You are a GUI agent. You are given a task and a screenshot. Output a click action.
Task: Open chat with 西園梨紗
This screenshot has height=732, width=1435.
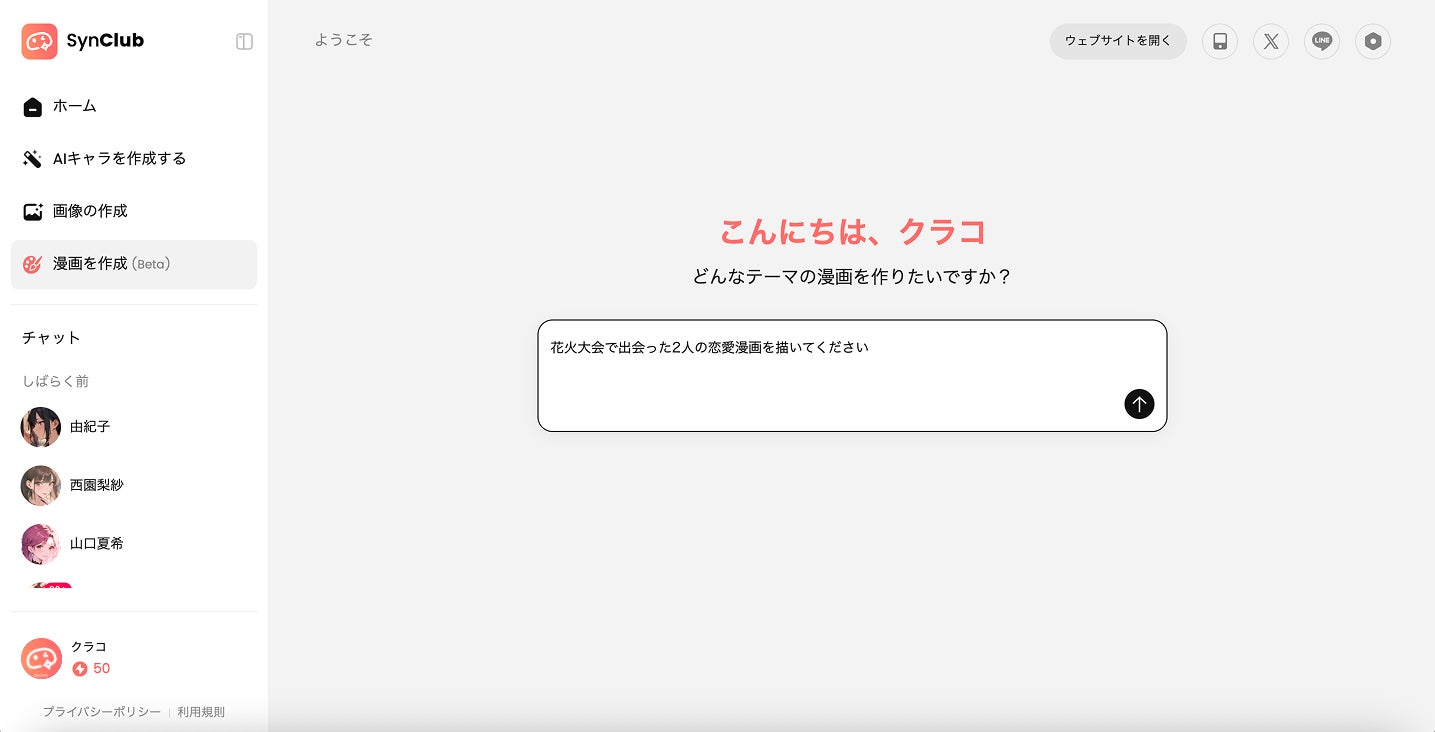click(134, 485)
